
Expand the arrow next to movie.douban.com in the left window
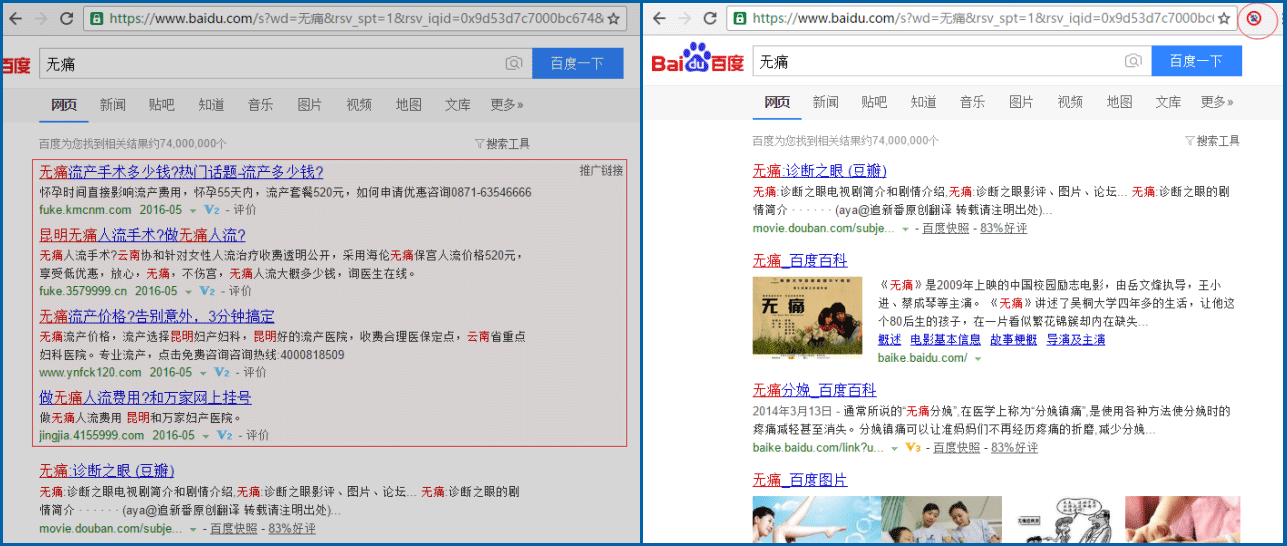(191, 528)
